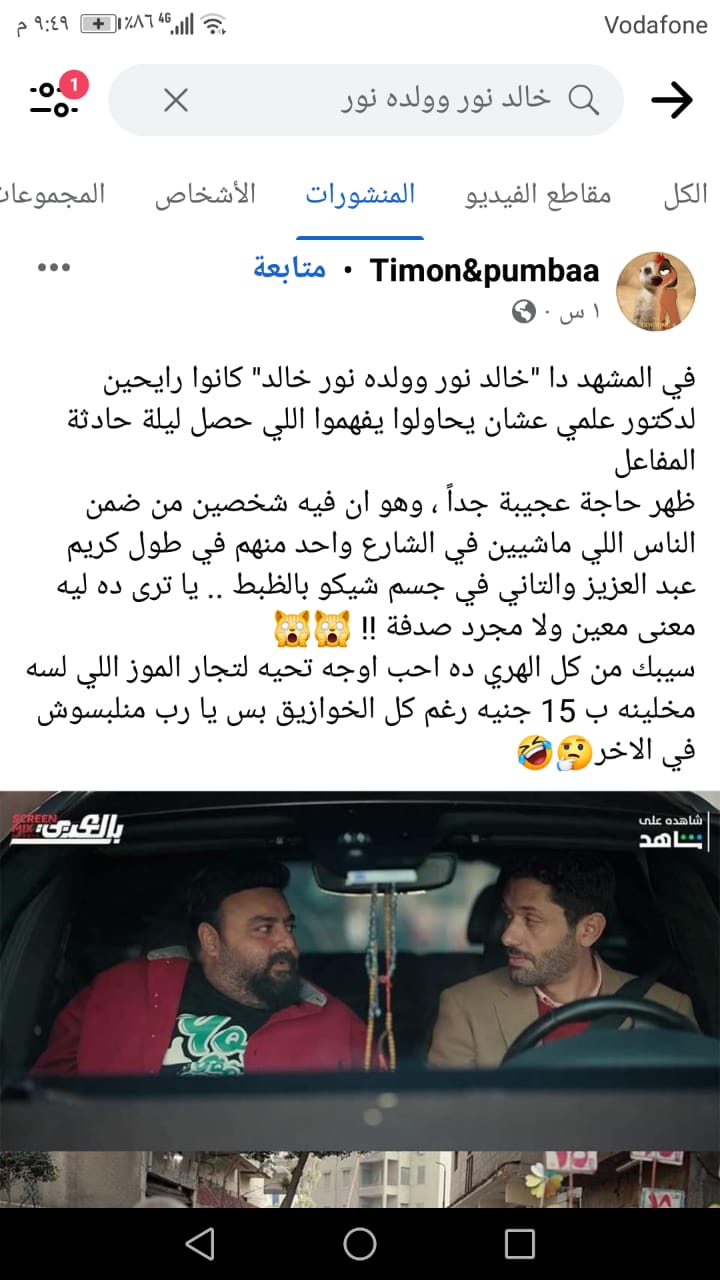Open Timon&pumbaa profile picture

tap(655, 291)
